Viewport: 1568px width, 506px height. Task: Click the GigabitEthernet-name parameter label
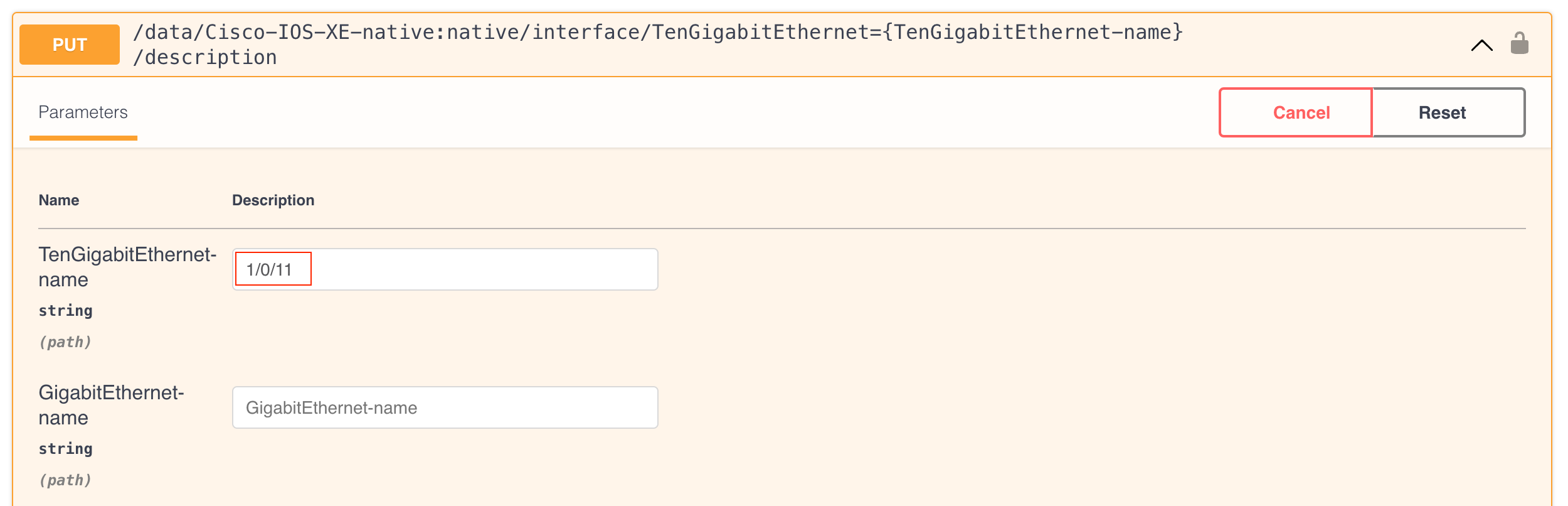111,405
